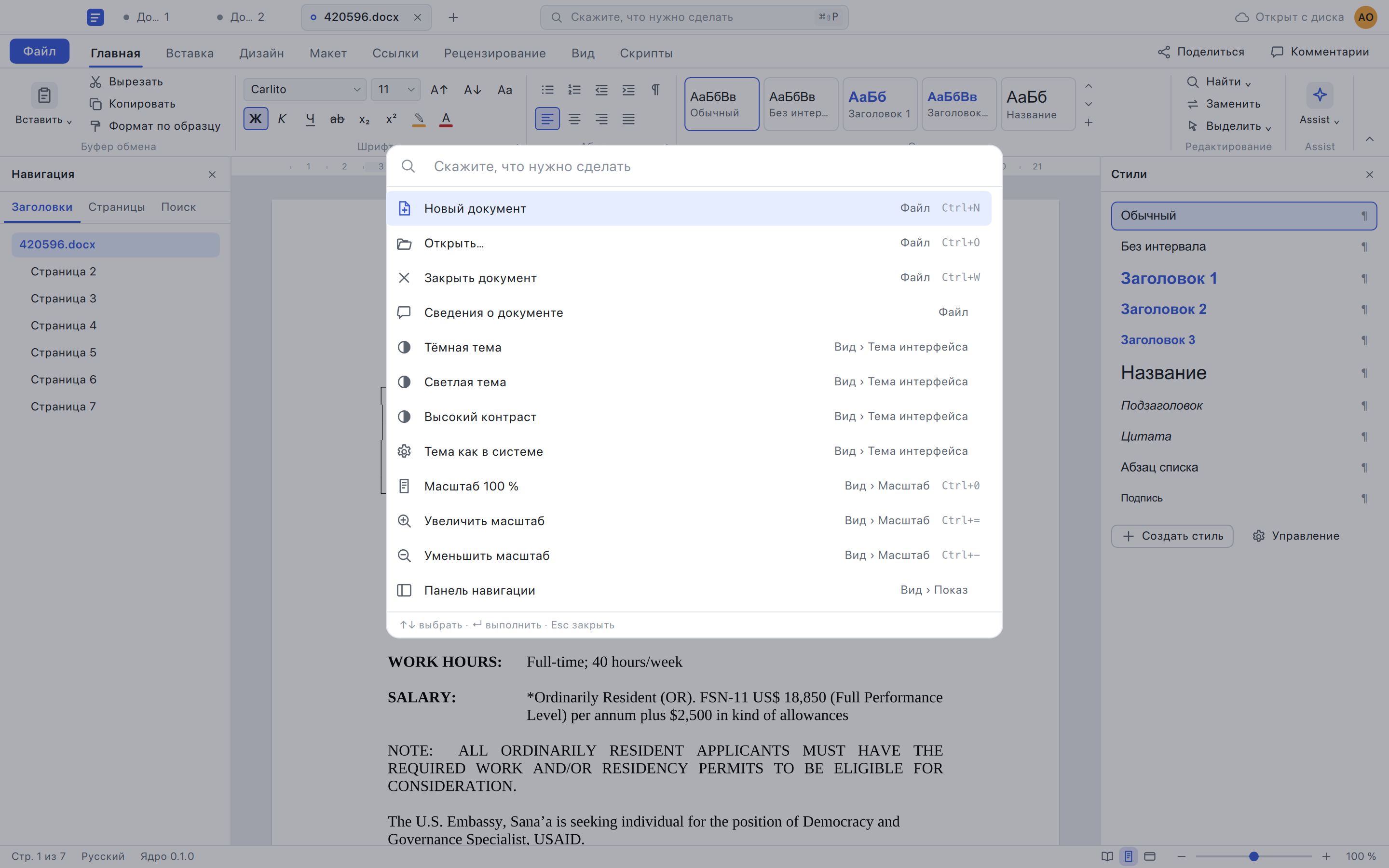Align text right
The height and width of the screenshot is (868, 1389).
coord(601,119)
